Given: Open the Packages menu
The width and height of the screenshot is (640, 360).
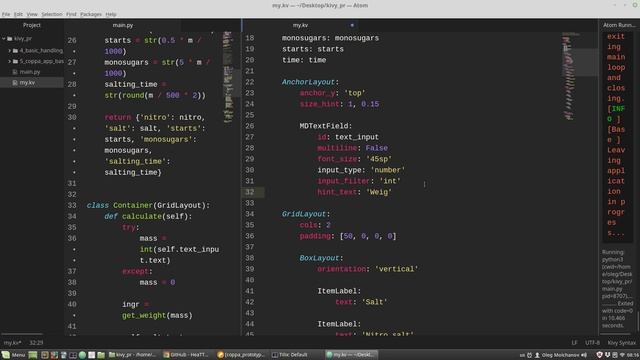Looking at the screenshot, I should 91,14.
